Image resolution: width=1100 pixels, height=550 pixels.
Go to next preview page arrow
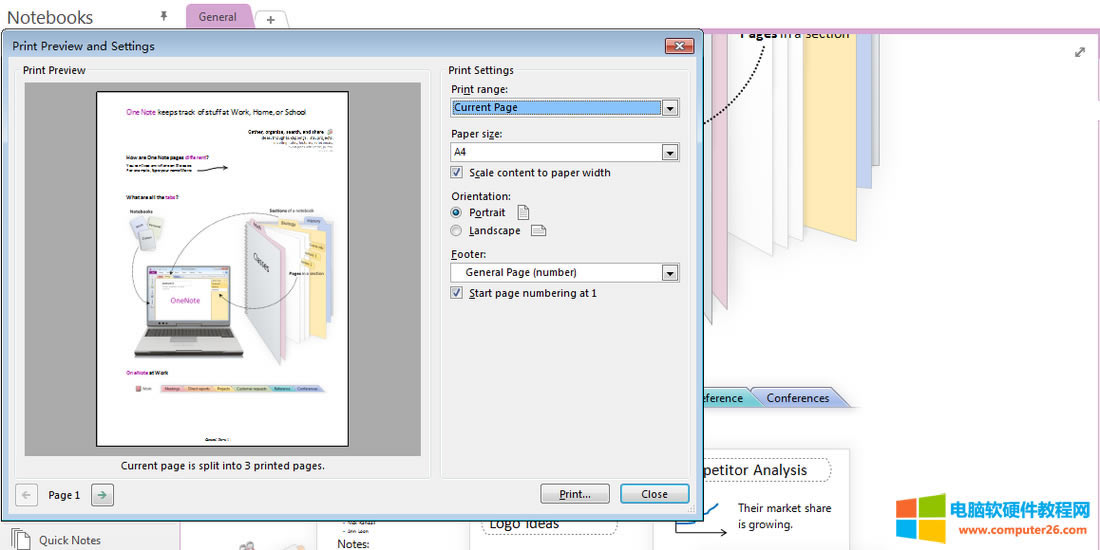tap(102, 495)
